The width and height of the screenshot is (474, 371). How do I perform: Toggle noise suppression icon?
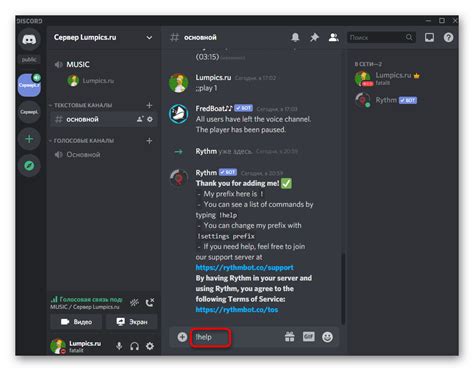[x=134, y=303]
